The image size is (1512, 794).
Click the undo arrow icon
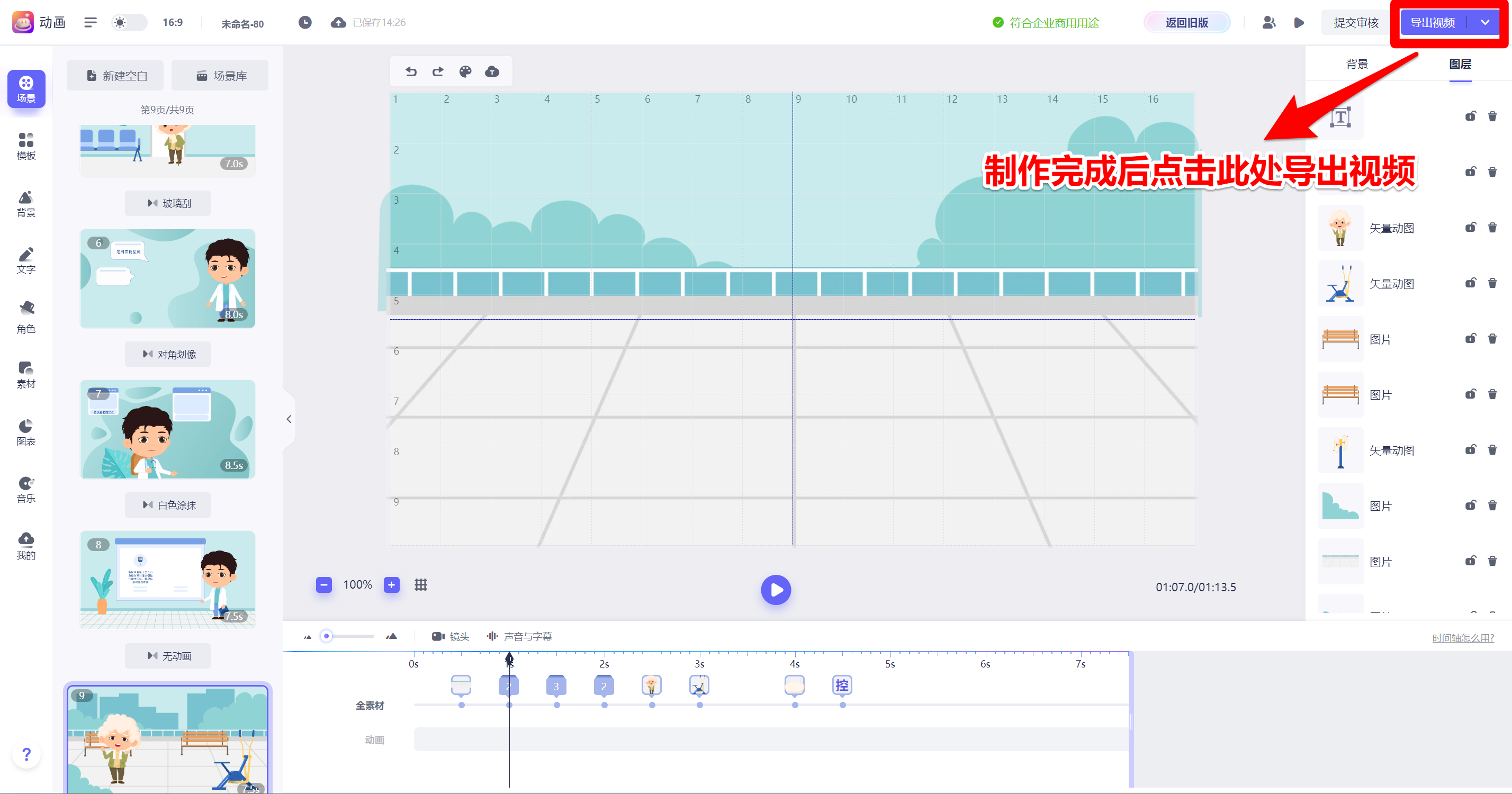[x=411, y=71]
